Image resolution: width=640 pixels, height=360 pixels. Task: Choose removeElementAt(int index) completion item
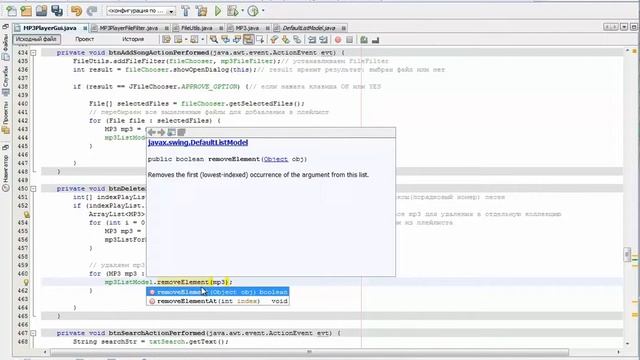(218, 301)
